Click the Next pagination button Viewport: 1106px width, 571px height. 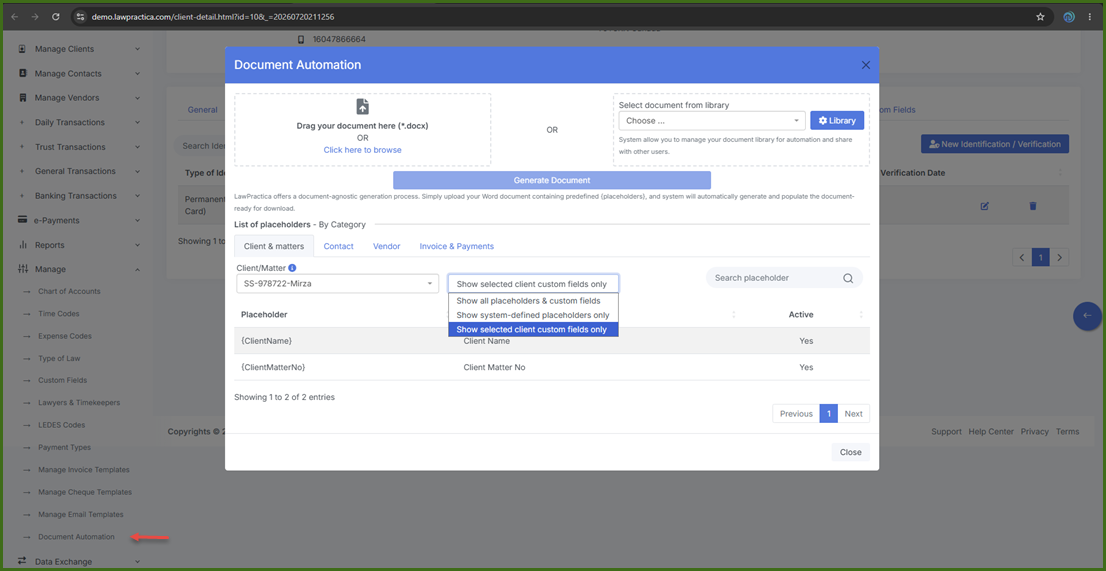853,414
